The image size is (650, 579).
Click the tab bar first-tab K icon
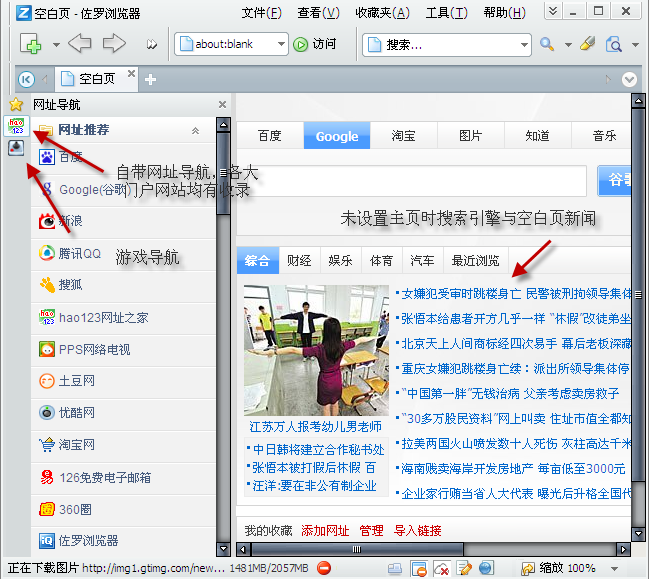pos(26,79)
